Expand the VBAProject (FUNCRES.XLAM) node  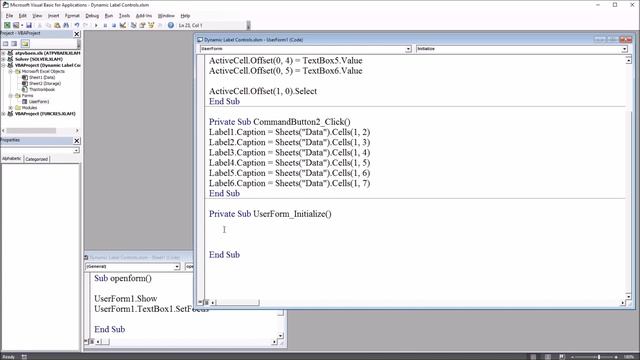(x=4, y=114)
